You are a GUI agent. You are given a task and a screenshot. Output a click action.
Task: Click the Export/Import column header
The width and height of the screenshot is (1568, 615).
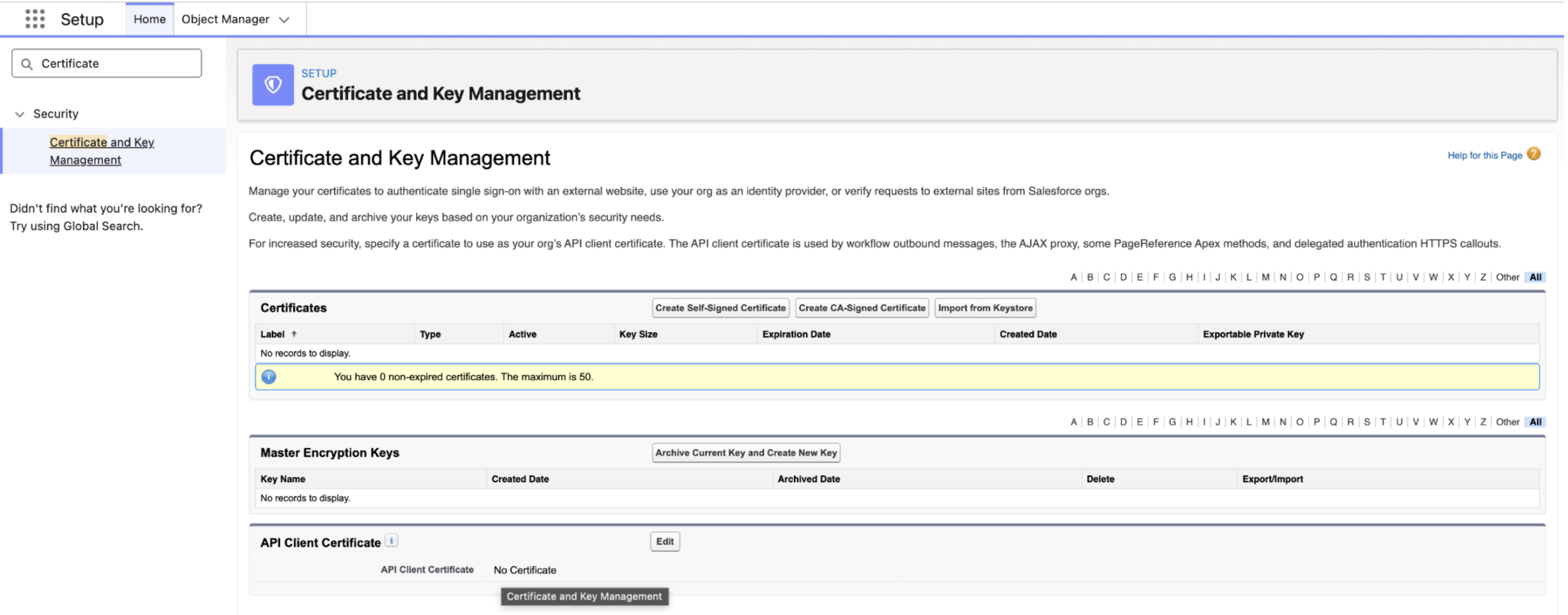[1272, 479]
